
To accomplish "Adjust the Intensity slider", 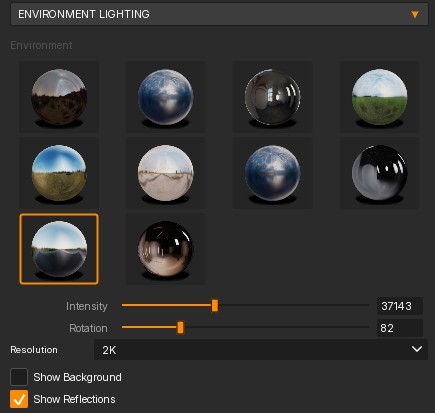I will coord(215,305).
